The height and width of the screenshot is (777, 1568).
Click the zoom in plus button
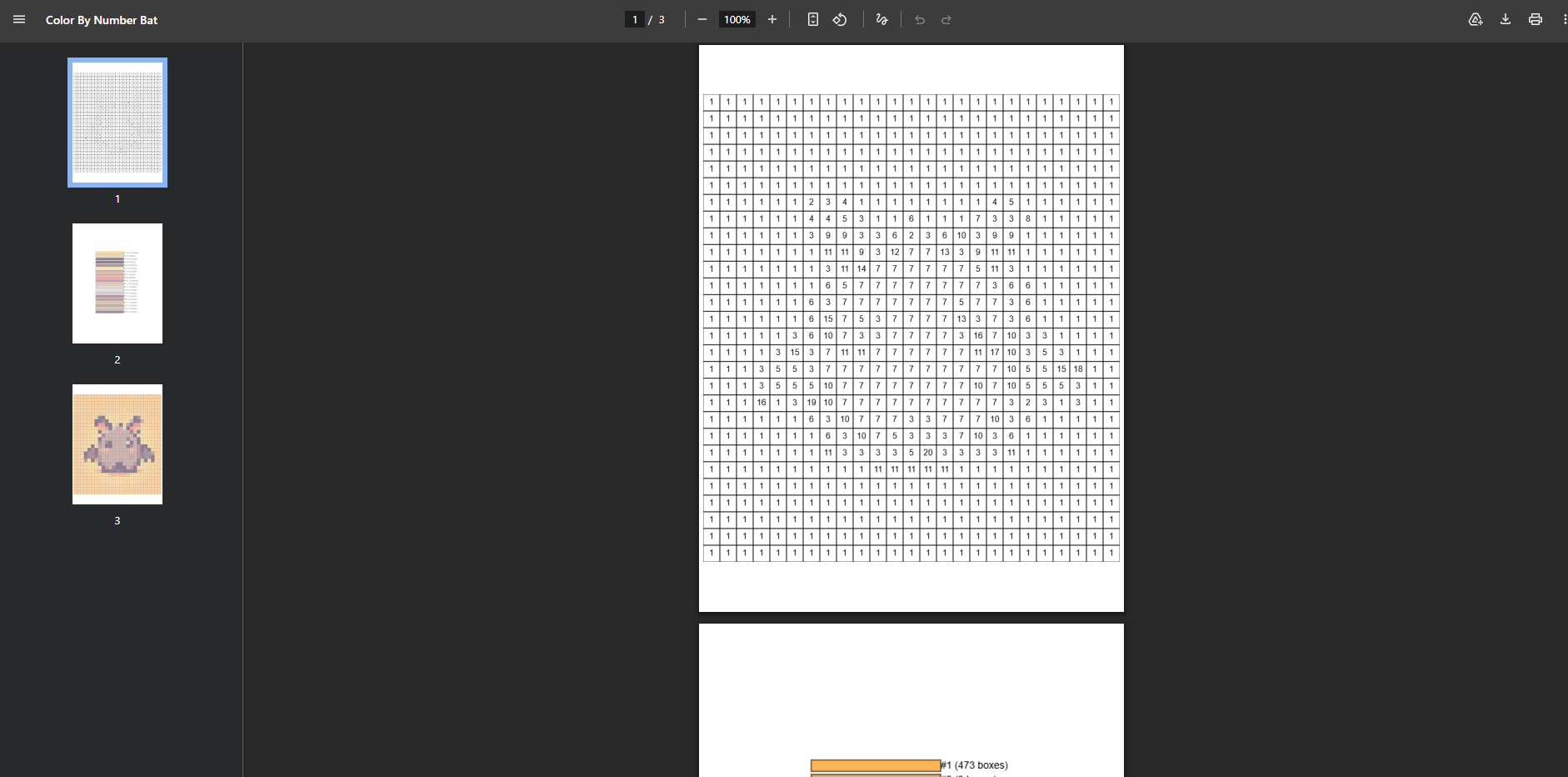tap(772, 20)
